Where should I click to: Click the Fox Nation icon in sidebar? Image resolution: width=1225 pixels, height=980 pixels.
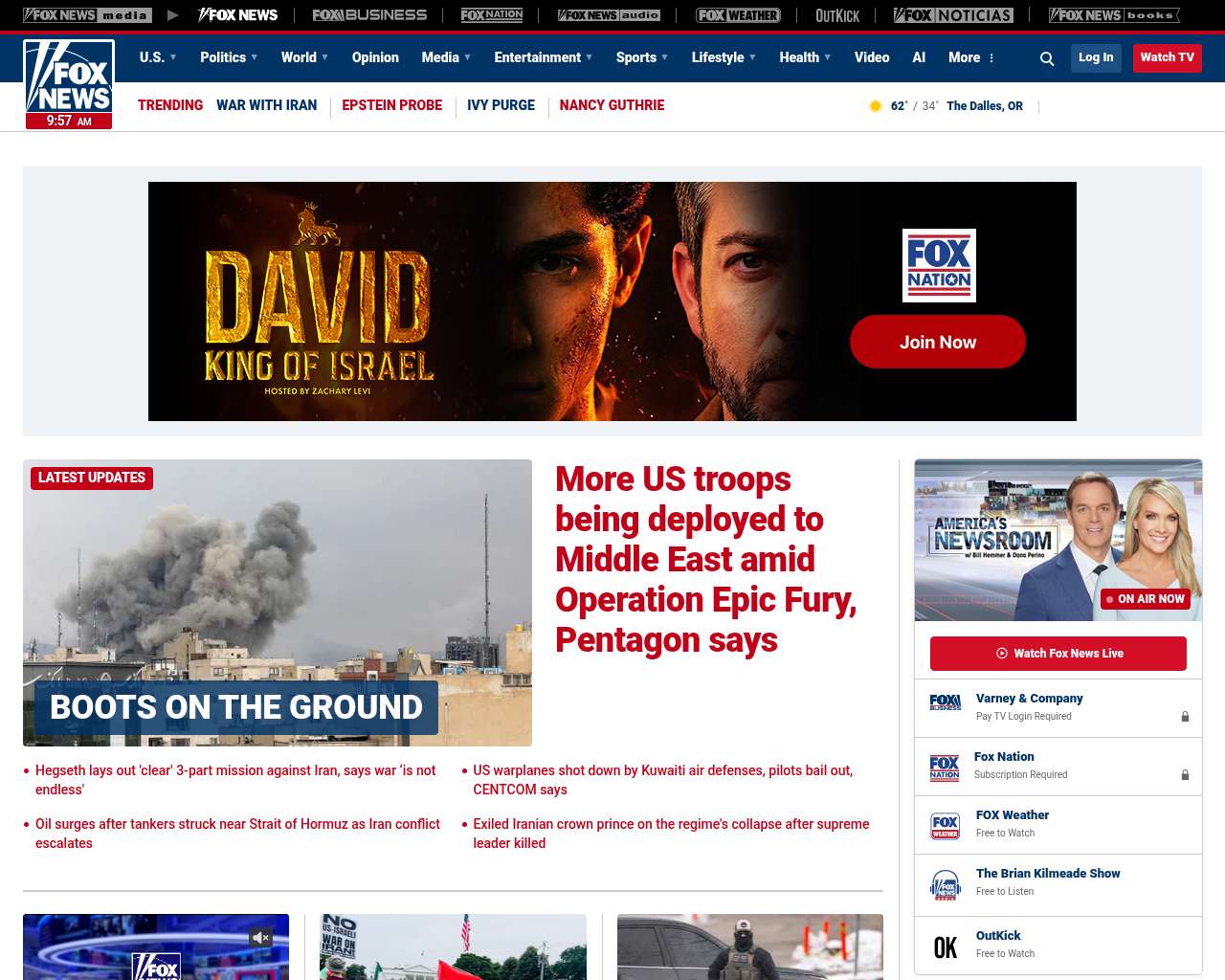coord(945,768)
